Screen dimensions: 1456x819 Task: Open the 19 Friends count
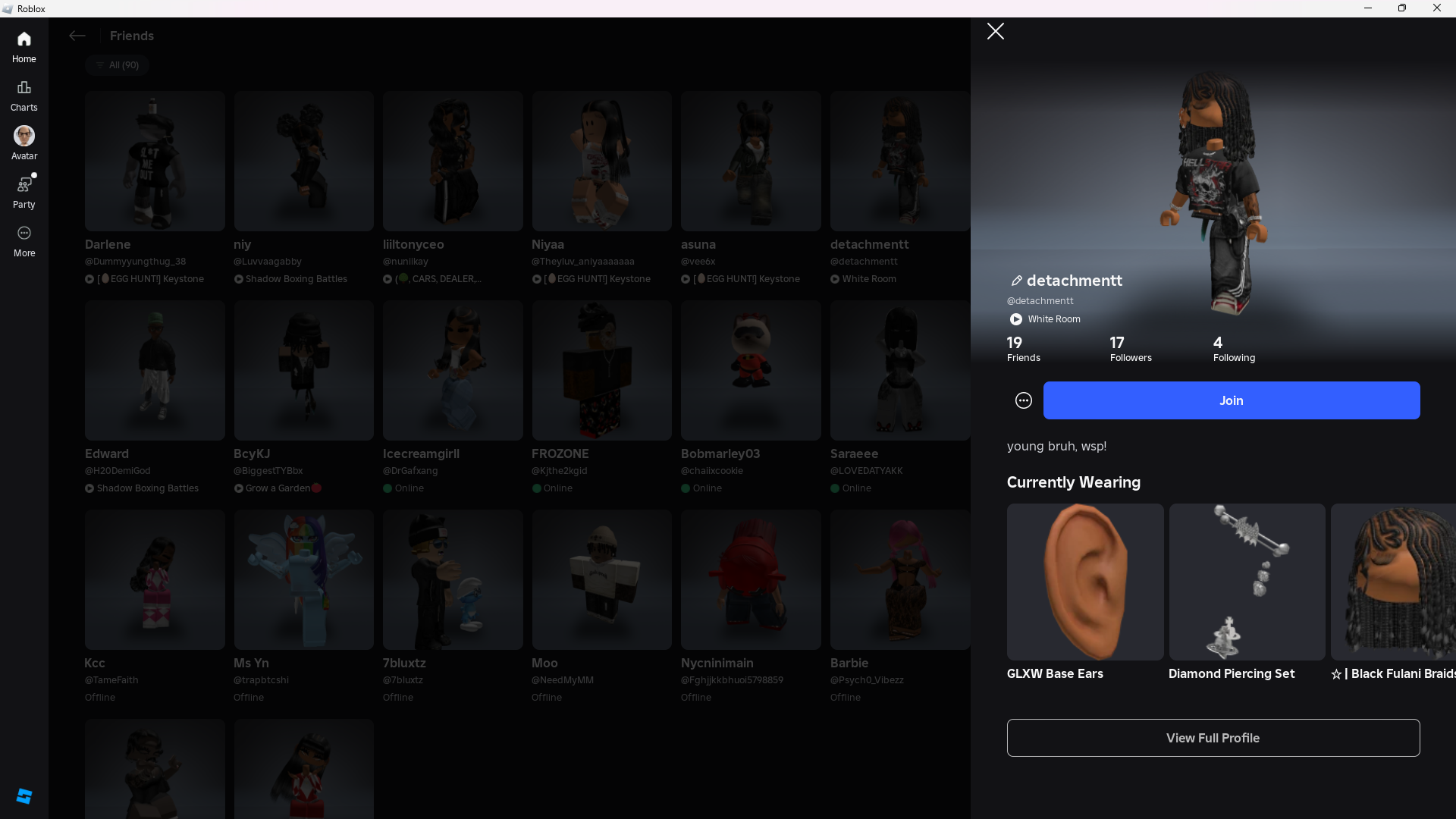[x=1023, y=349]
